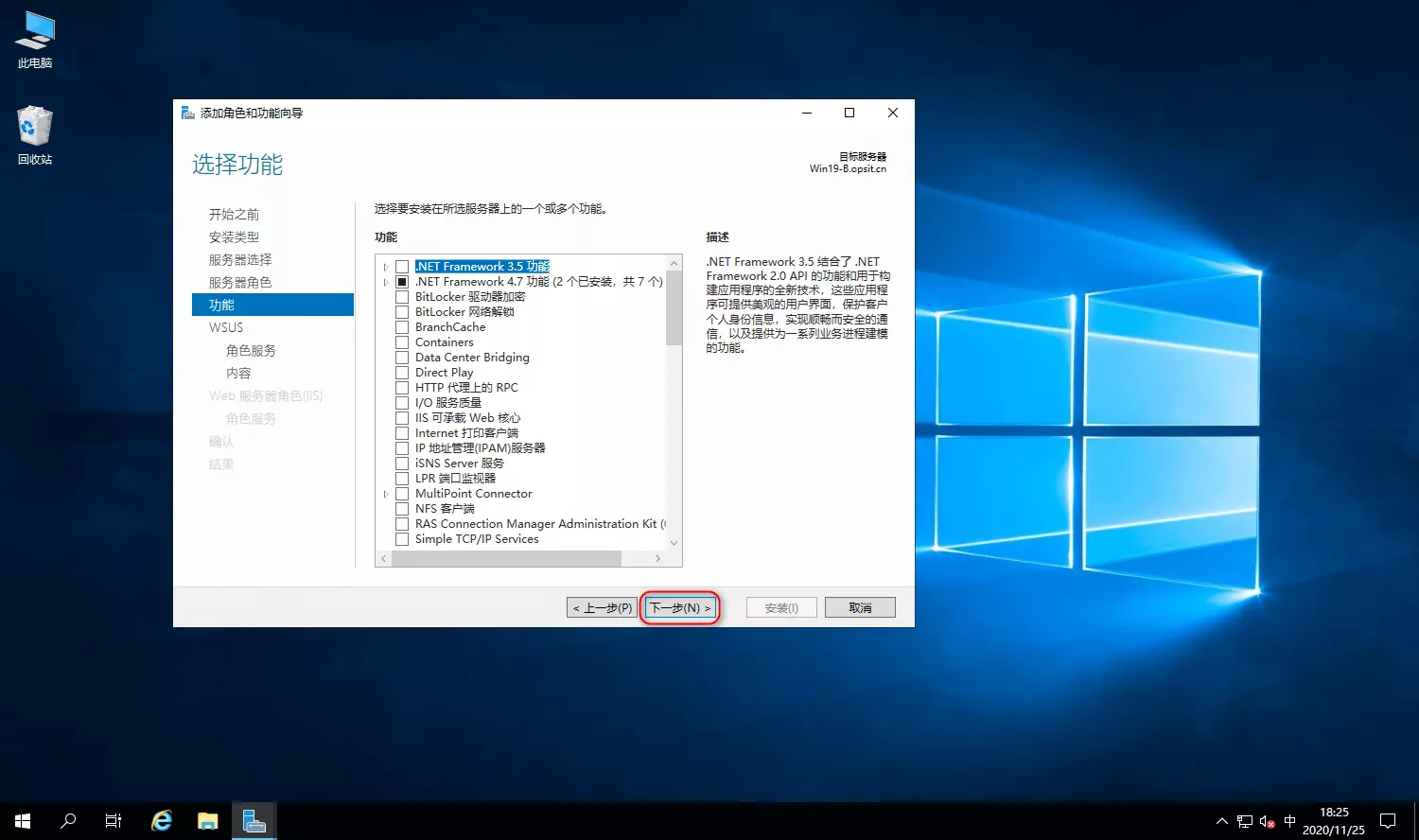
Task: Enable the BranchCache feature checkbox
Action: (402, 327)
